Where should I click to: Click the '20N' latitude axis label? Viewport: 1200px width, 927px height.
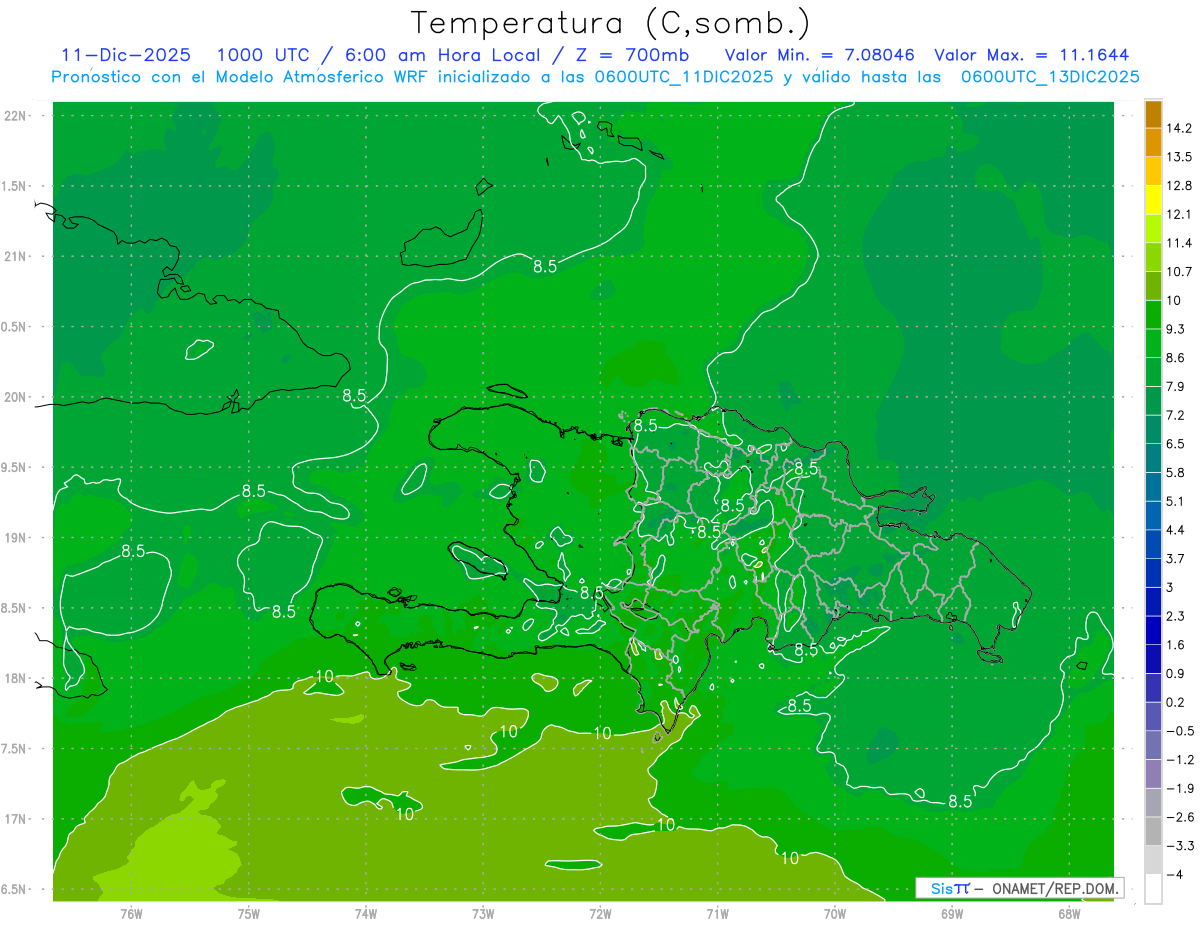14,397
